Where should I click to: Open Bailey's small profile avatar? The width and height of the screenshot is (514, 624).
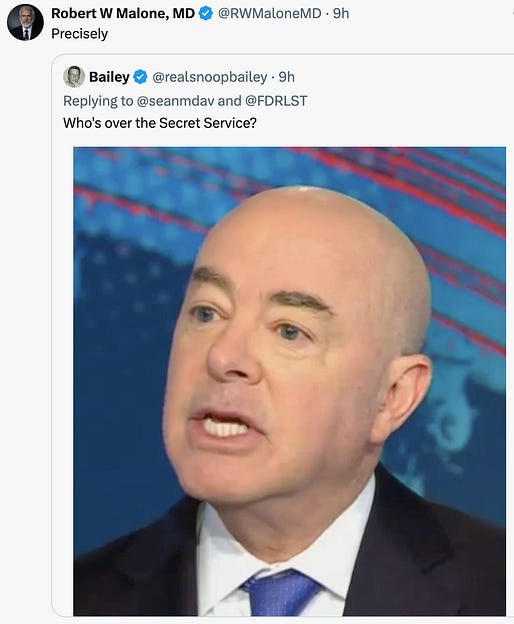pos(74,76)
